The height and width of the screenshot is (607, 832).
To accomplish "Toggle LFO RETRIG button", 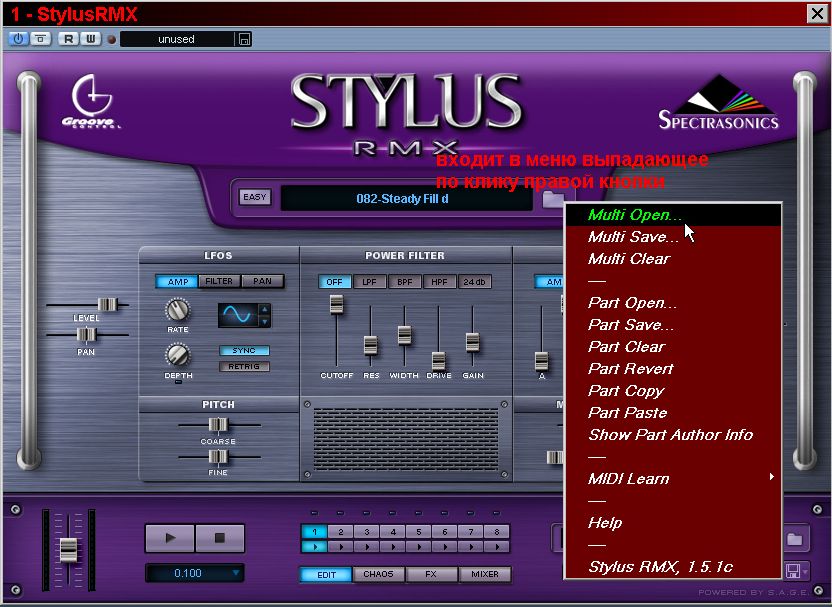I will click(x=244, y=366).
